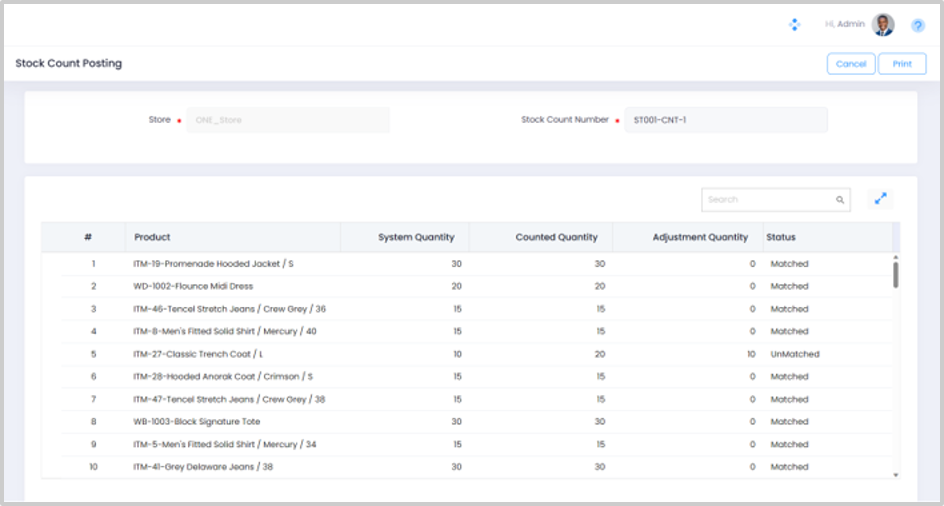Click the scrollbar down arrow

pos(895,474)
